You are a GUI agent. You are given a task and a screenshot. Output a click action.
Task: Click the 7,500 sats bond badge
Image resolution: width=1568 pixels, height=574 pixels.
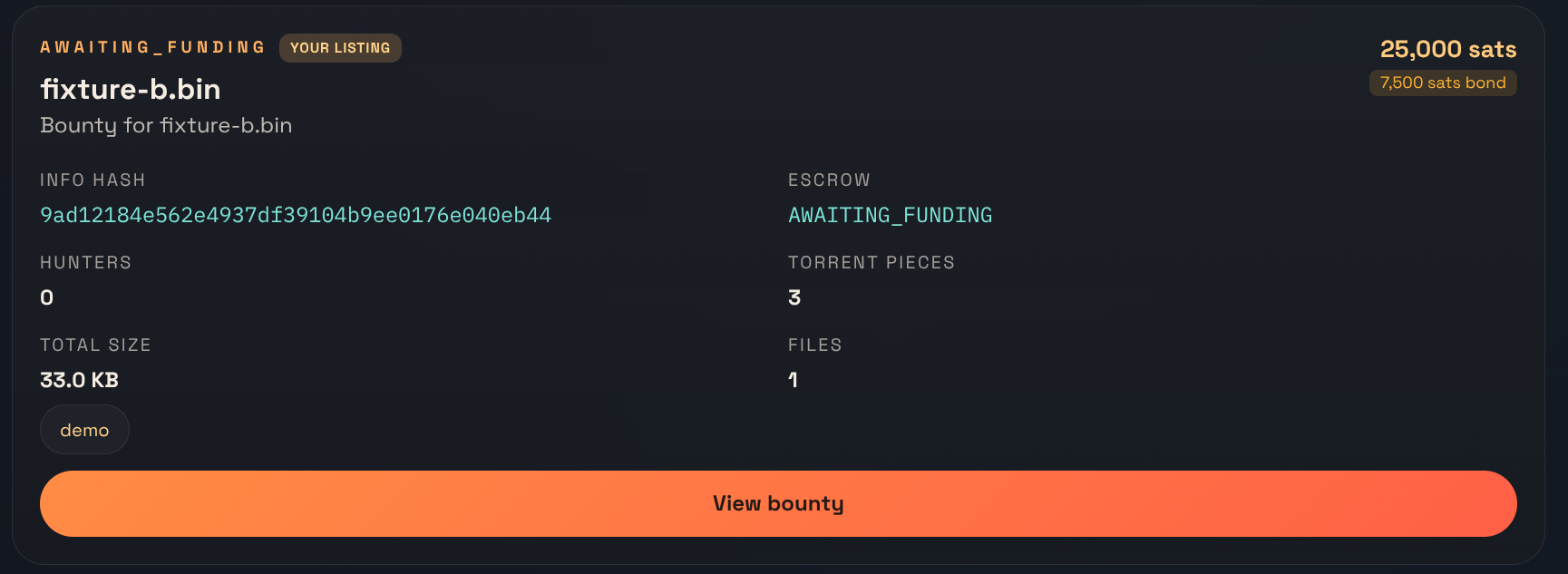point(1443,83)
